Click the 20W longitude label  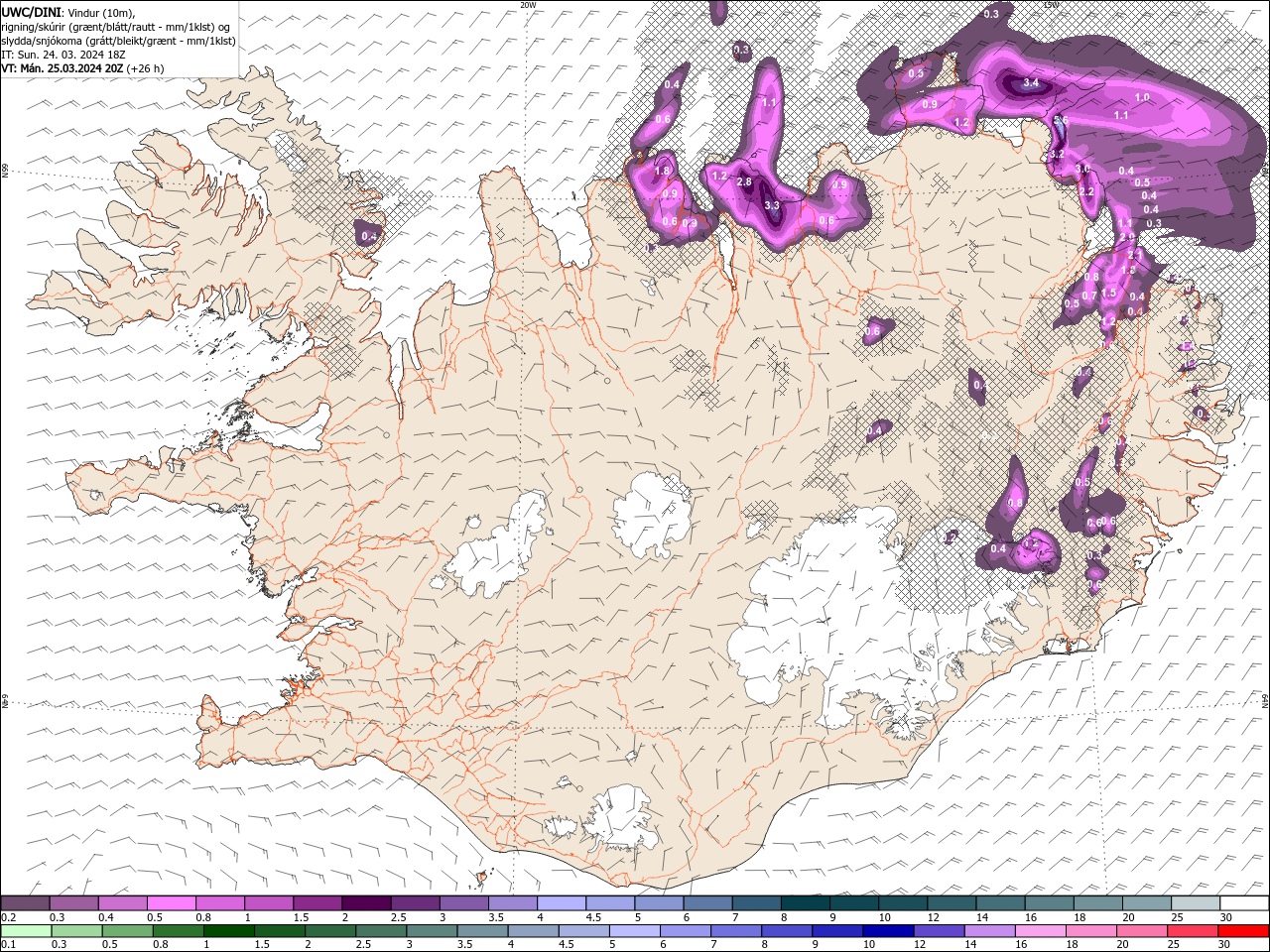[528, 5]
